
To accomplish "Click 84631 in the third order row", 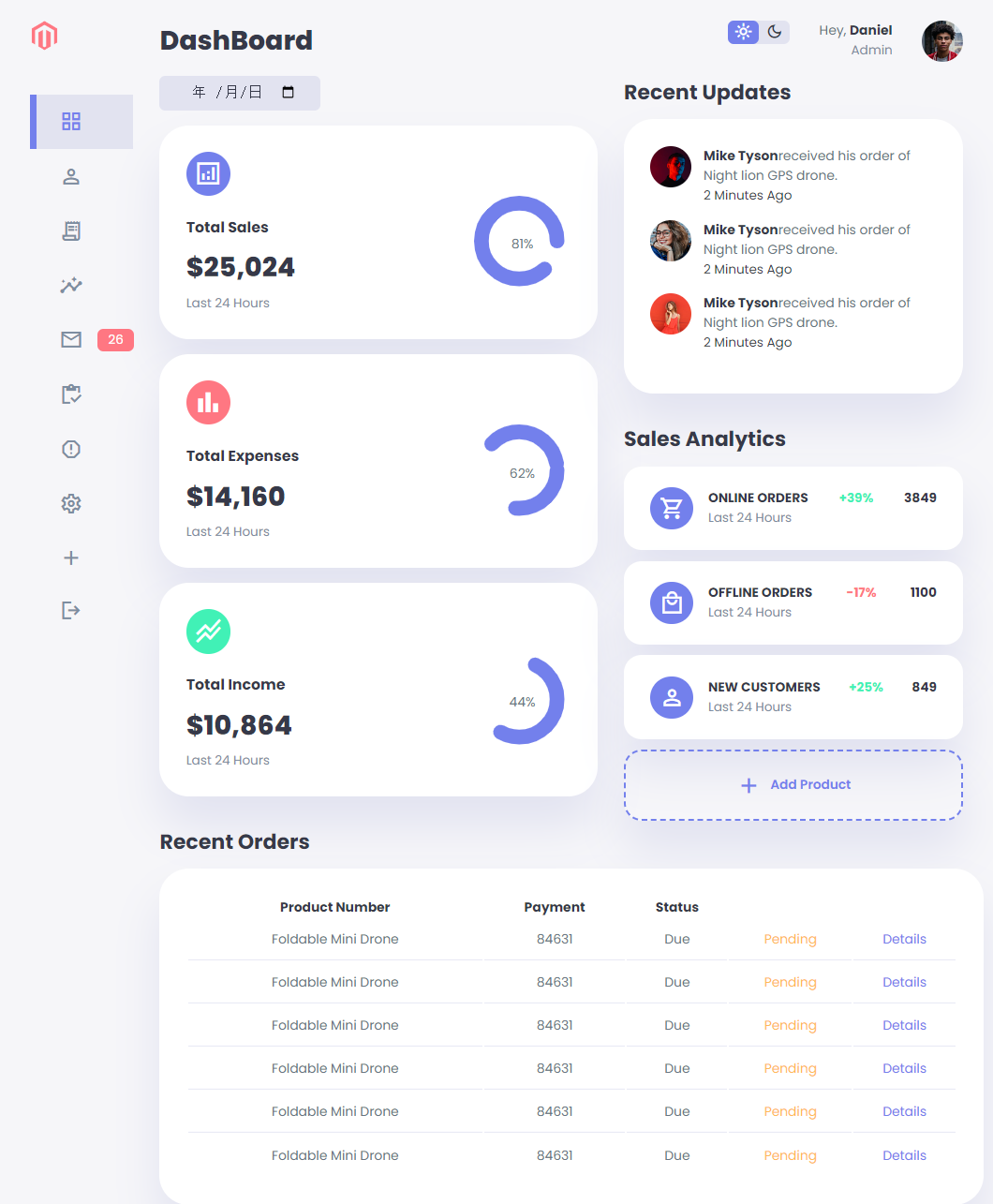I will coord(555,1025).
